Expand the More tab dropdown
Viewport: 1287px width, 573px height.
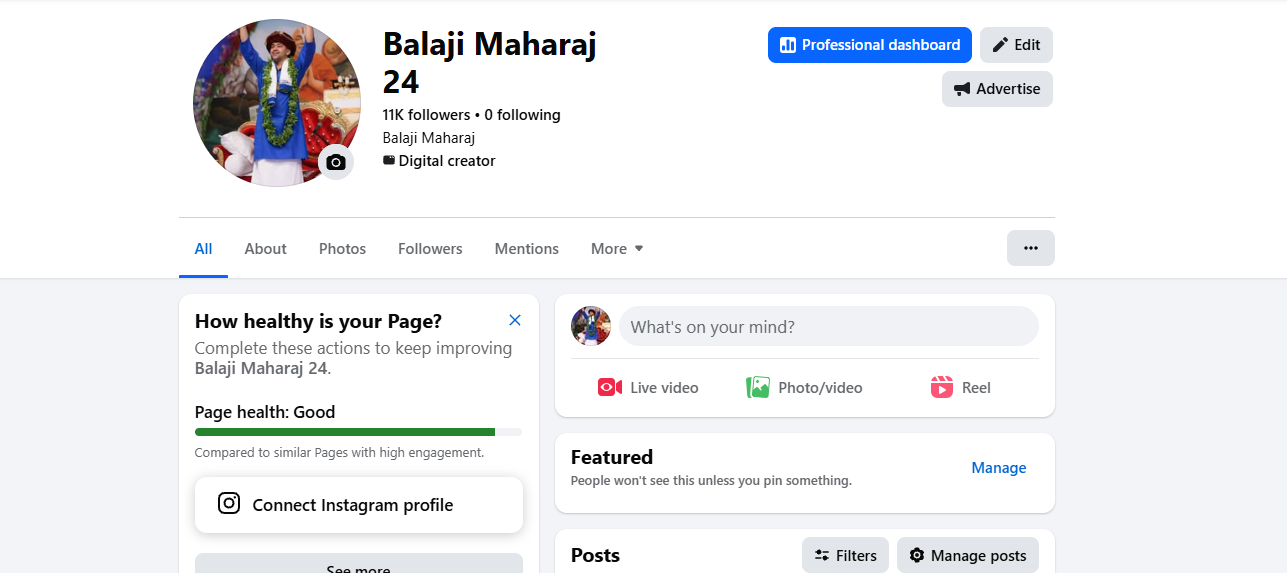(617, 249)
